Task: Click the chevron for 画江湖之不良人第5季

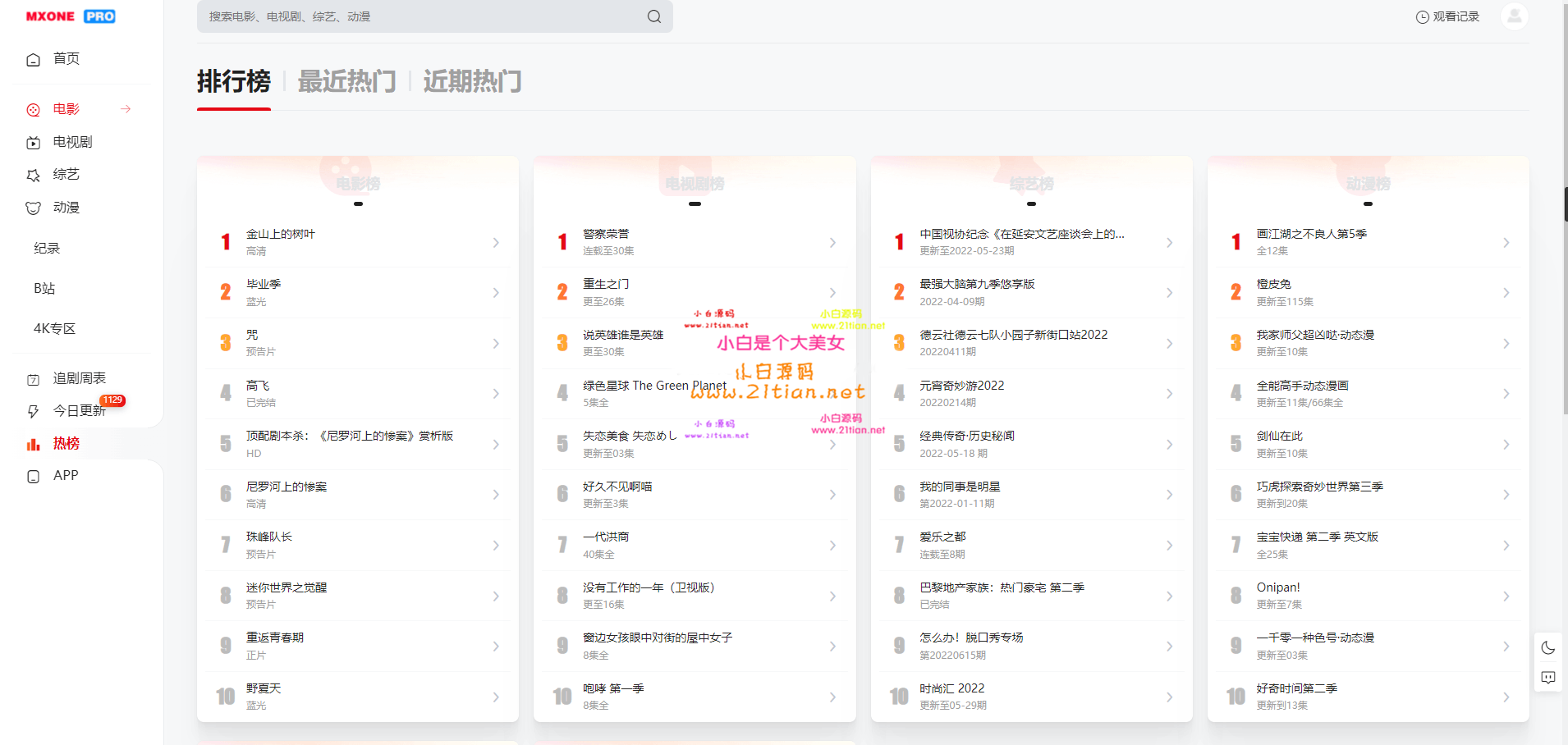Action: (1506, 243)
